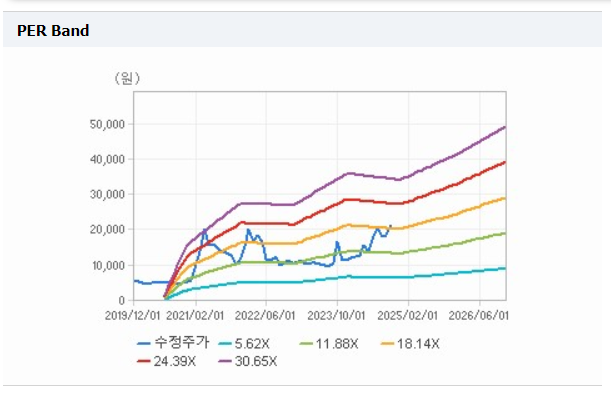Viewport: 611px width, 393px height.
Task: Click the blue 수정주가 legend color marker
Action: click(144, 344)
